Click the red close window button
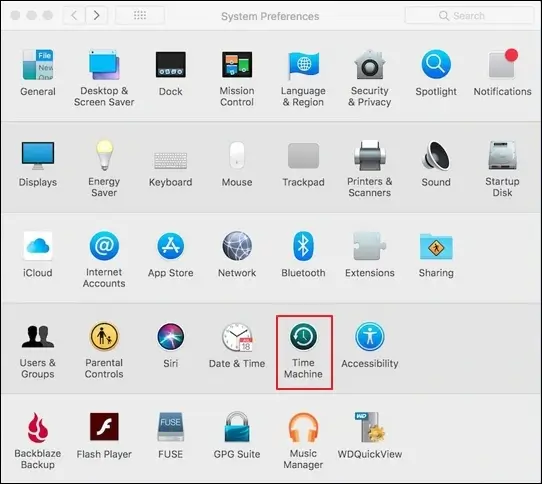 coord(15,15)
